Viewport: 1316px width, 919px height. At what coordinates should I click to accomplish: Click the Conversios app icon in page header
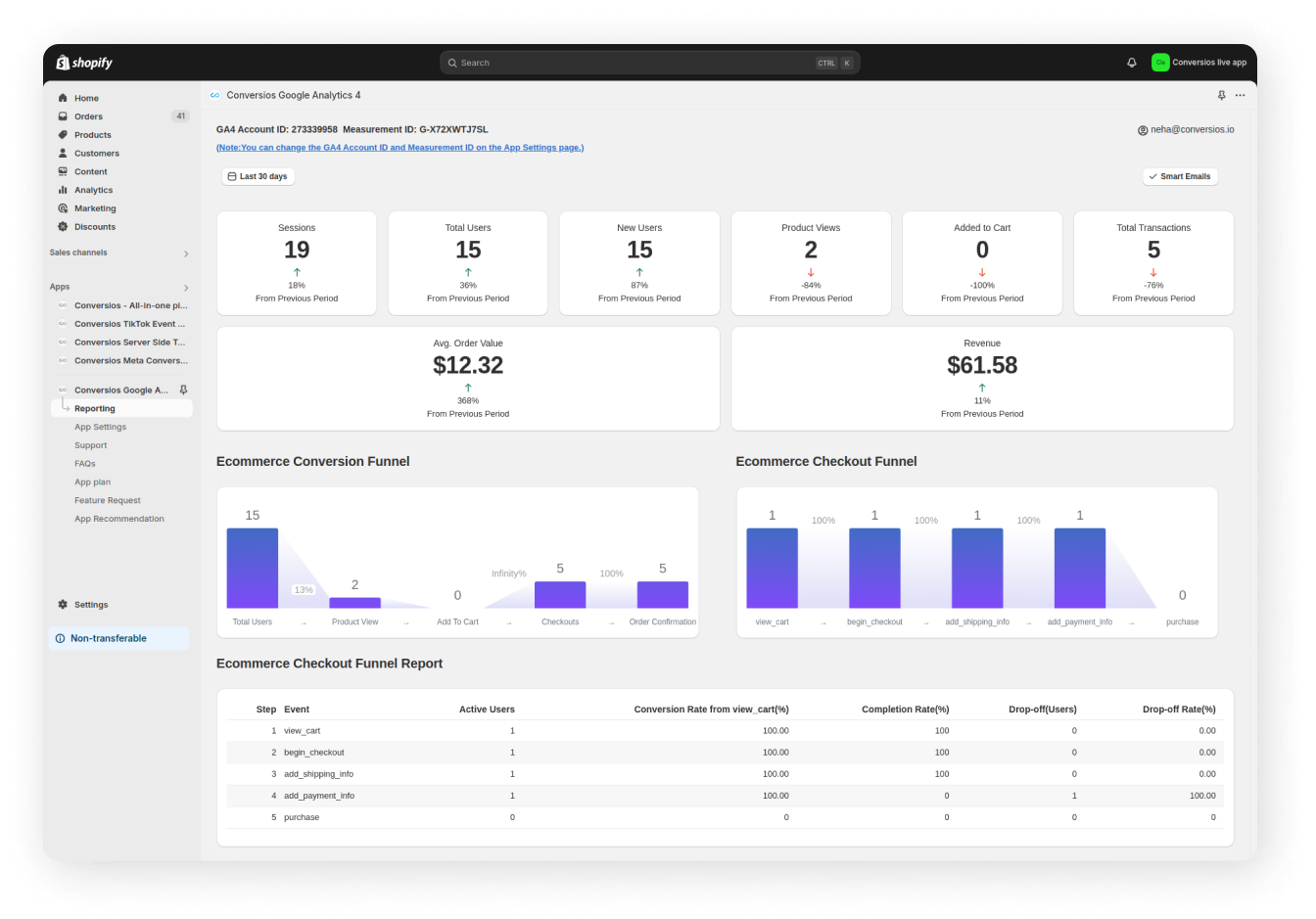click(214, 95)
